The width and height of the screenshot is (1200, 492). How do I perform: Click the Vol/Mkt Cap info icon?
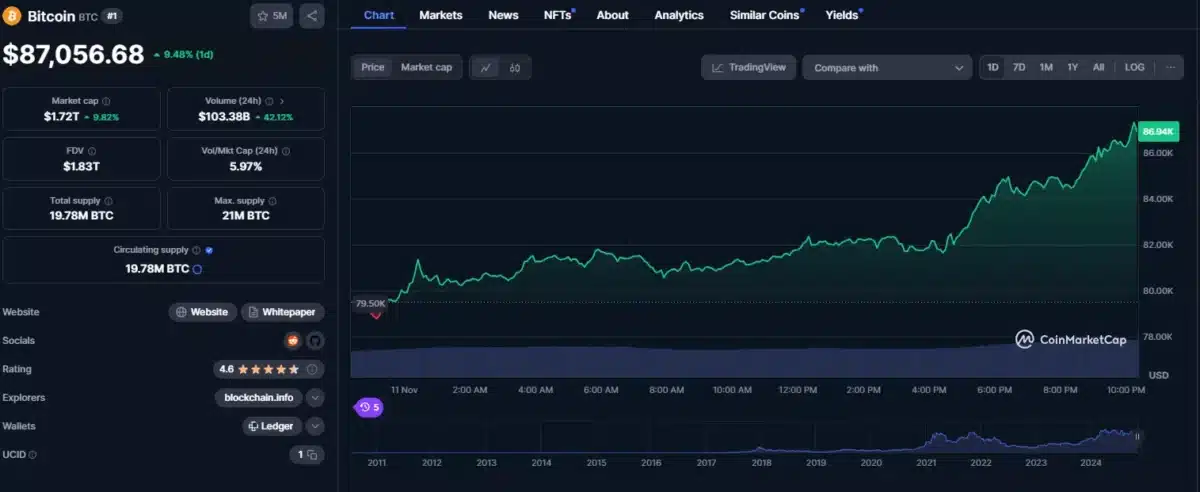[286, 151]
